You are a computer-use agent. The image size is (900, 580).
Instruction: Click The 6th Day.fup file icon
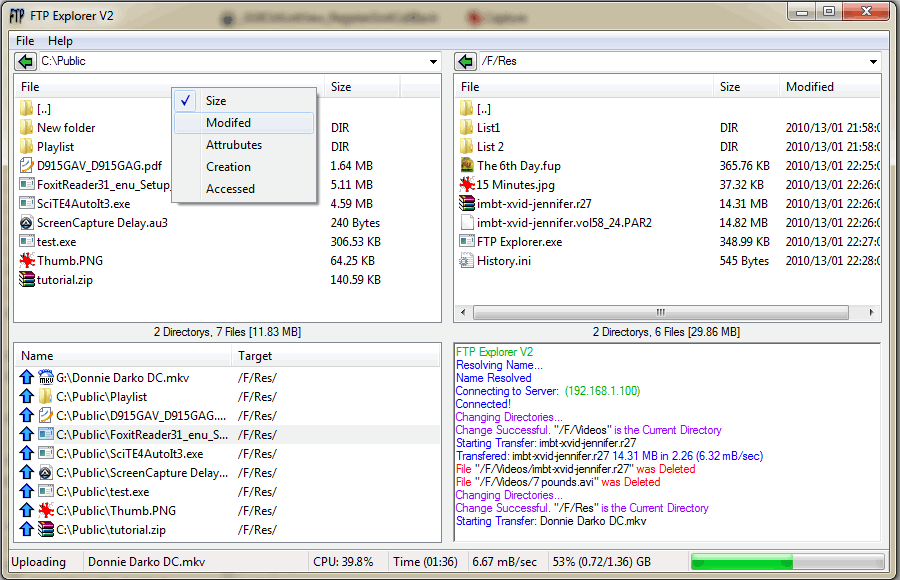pos(467,165)
